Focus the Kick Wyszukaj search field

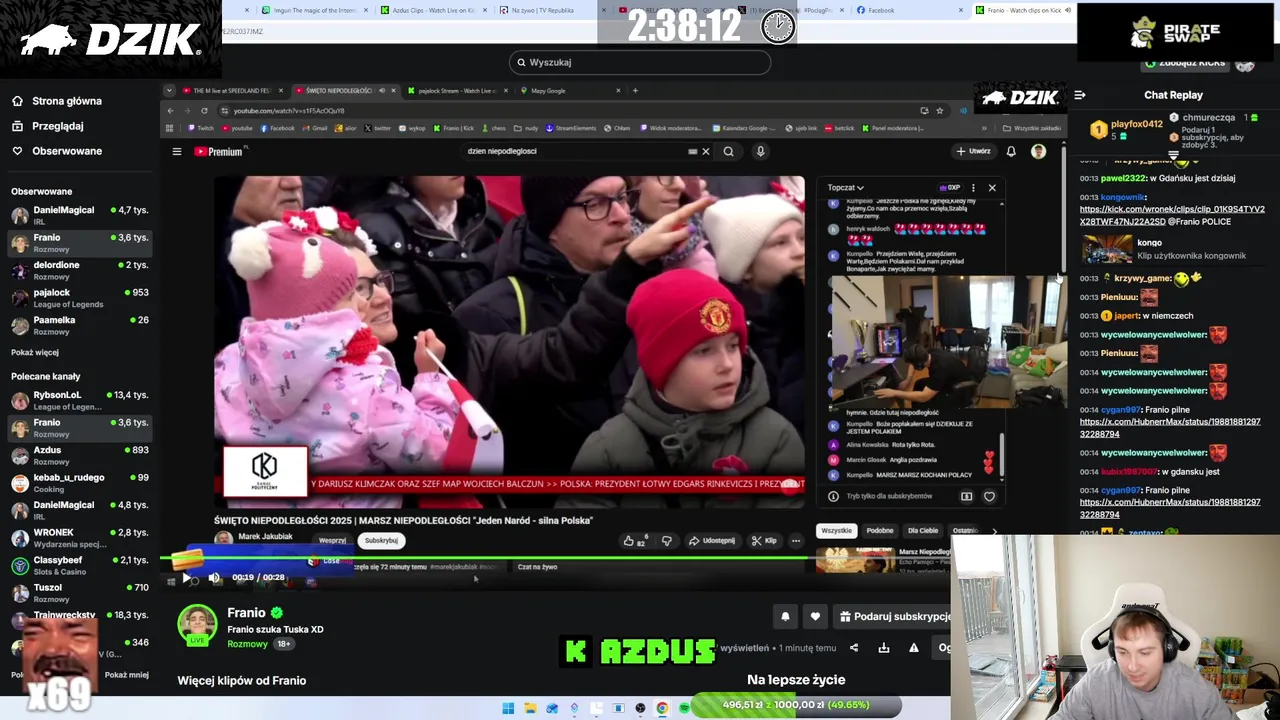[x=640, y=62]
